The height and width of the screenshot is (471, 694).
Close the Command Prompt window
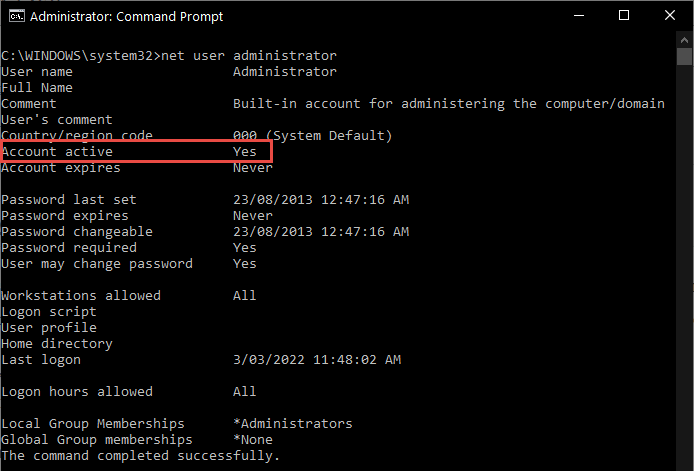671,16
